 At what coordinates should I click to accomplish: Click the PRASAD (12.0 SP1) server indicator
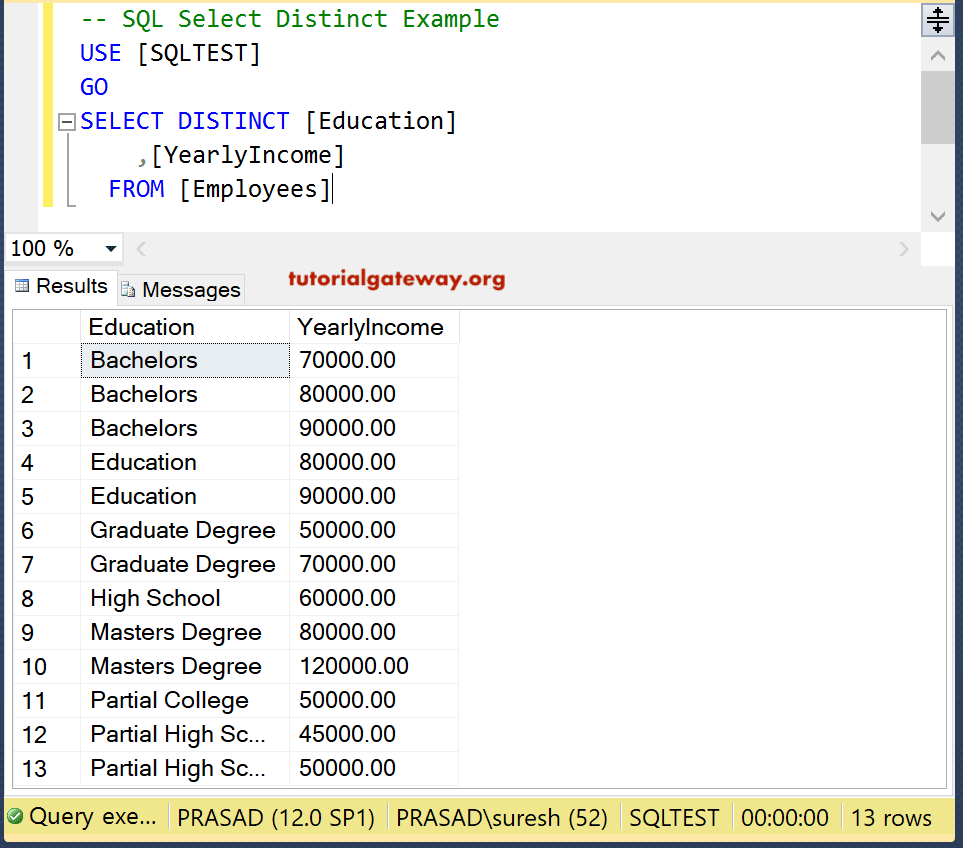coord(275,817)
